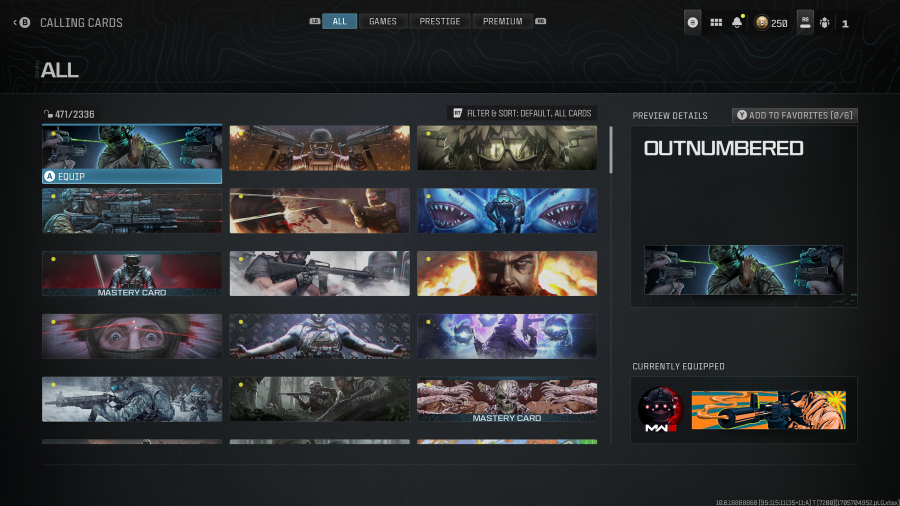The image size is (900, 506).
Task: Switch to the PRESTIGE tab
Action: pyautogui.click(x=440, y=21)
